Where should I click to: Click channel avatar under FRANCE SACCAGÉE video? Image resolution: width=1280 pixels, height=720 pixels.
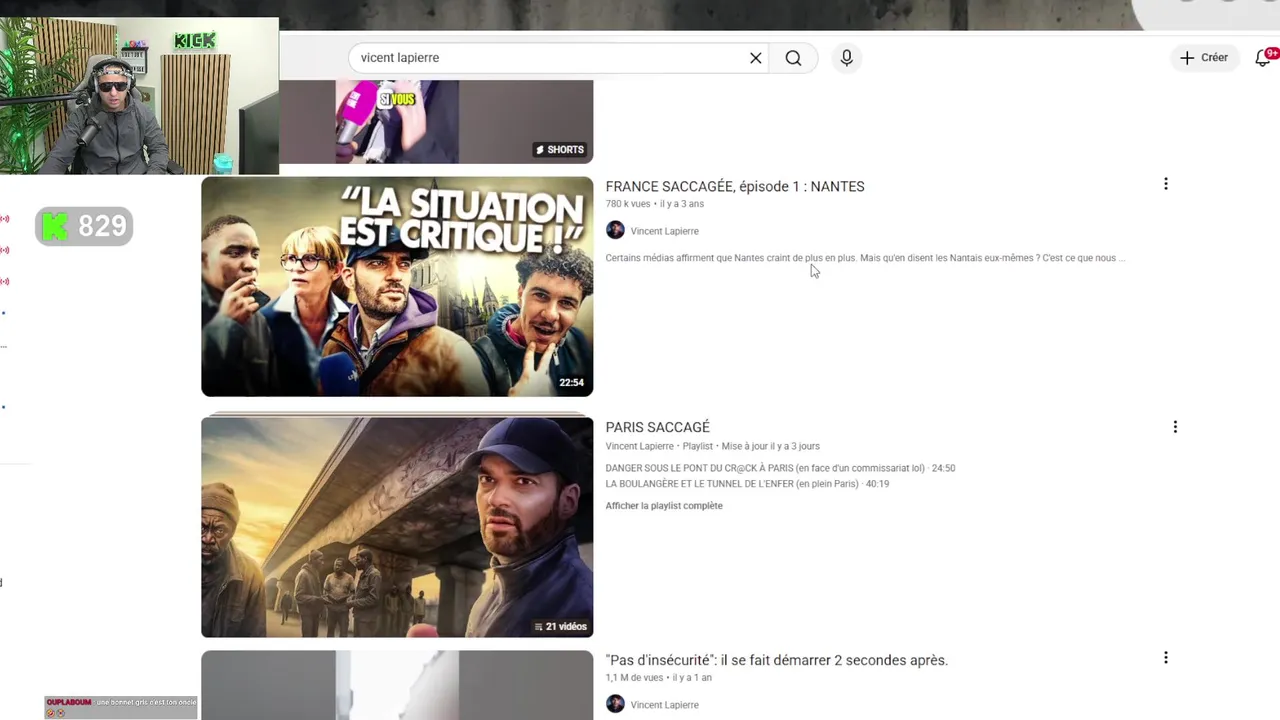[x=615, y=230]
